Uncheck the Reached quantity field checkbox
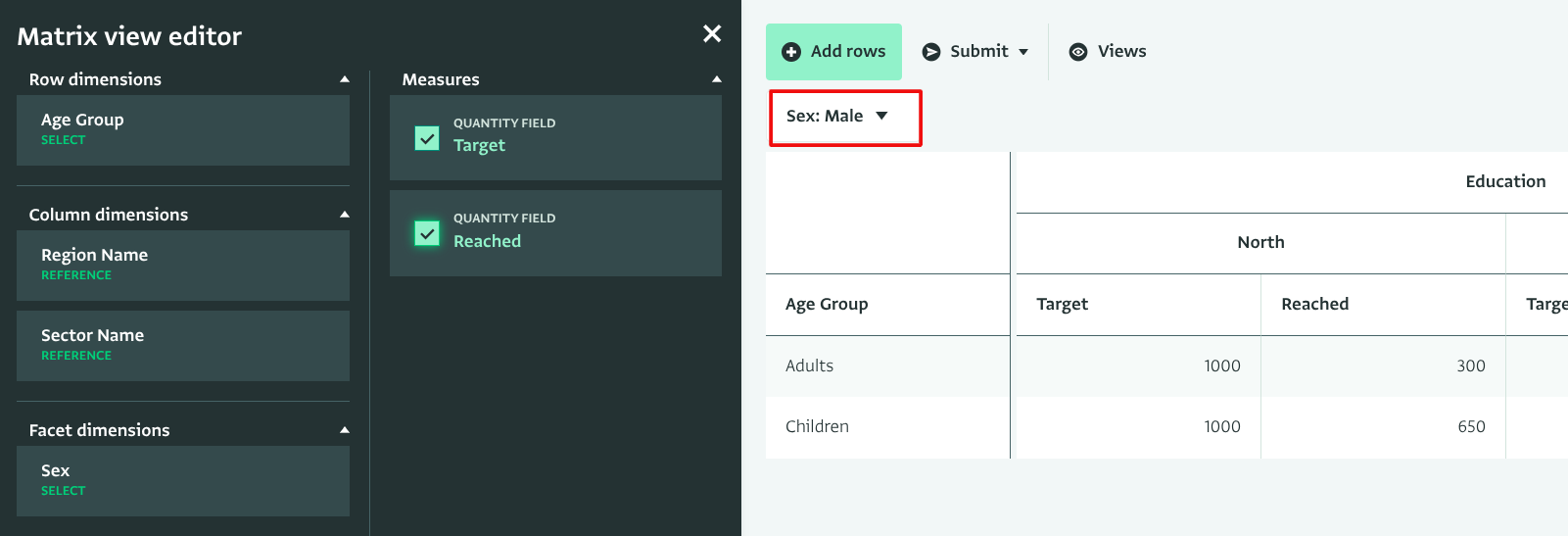Screen dimensions: 1568x536 tap(427, 233)
